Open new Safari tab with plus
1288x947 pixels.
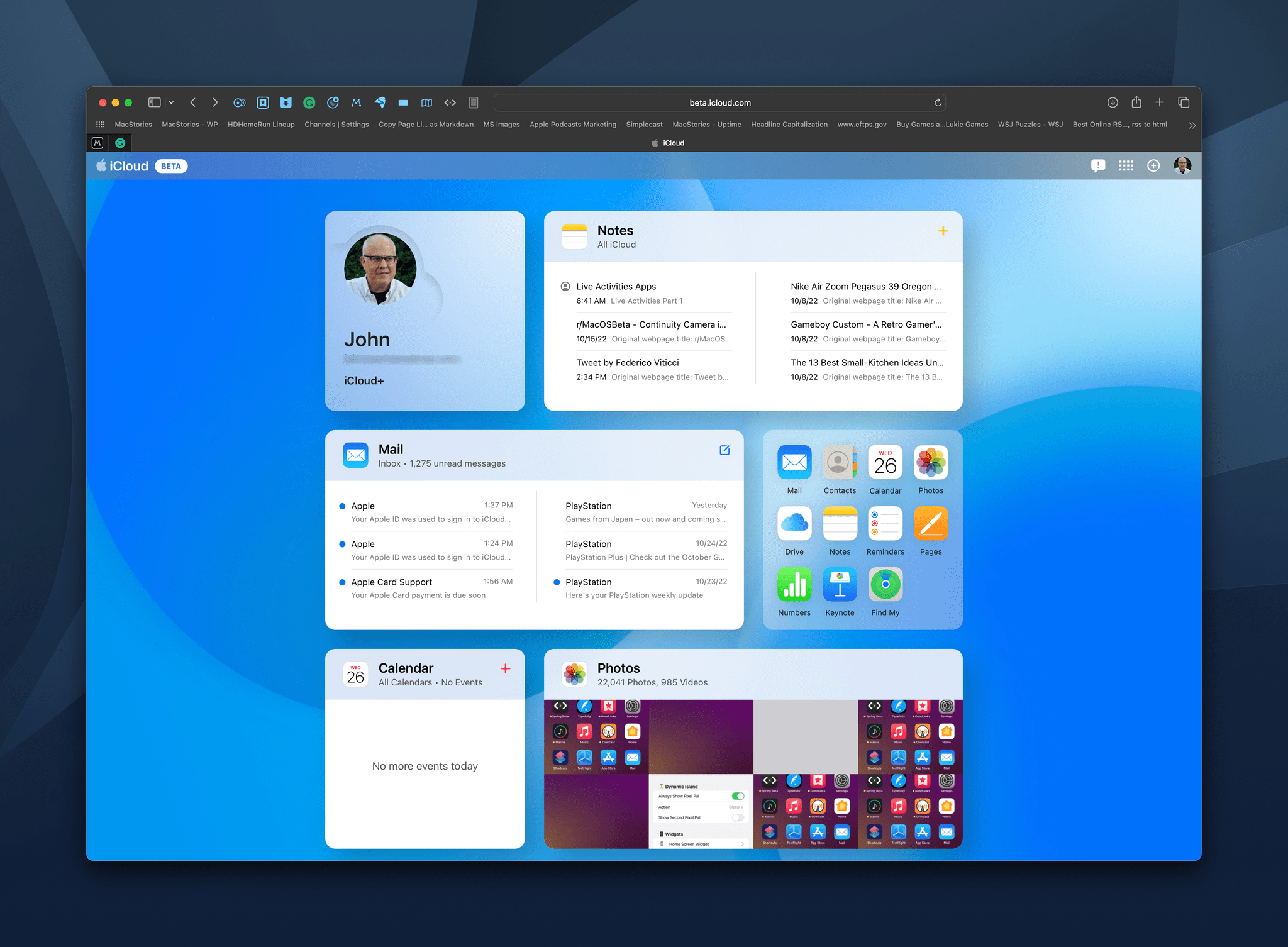click(x=1160, y=102)
